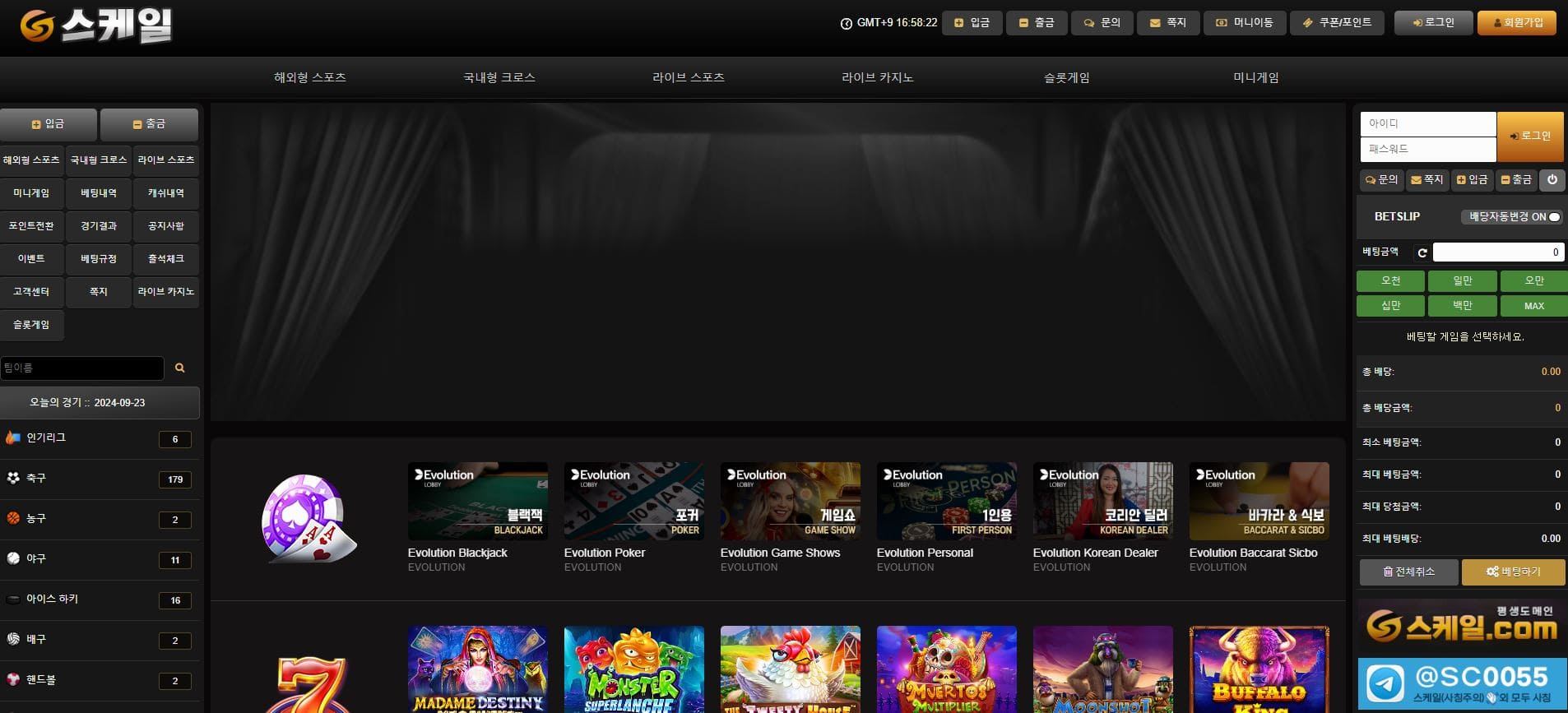Image resolution: width=1568 pixels, height=713 pixels.
Task: Open Evolution Poker game thumbnail
Action: pos(634,501)
